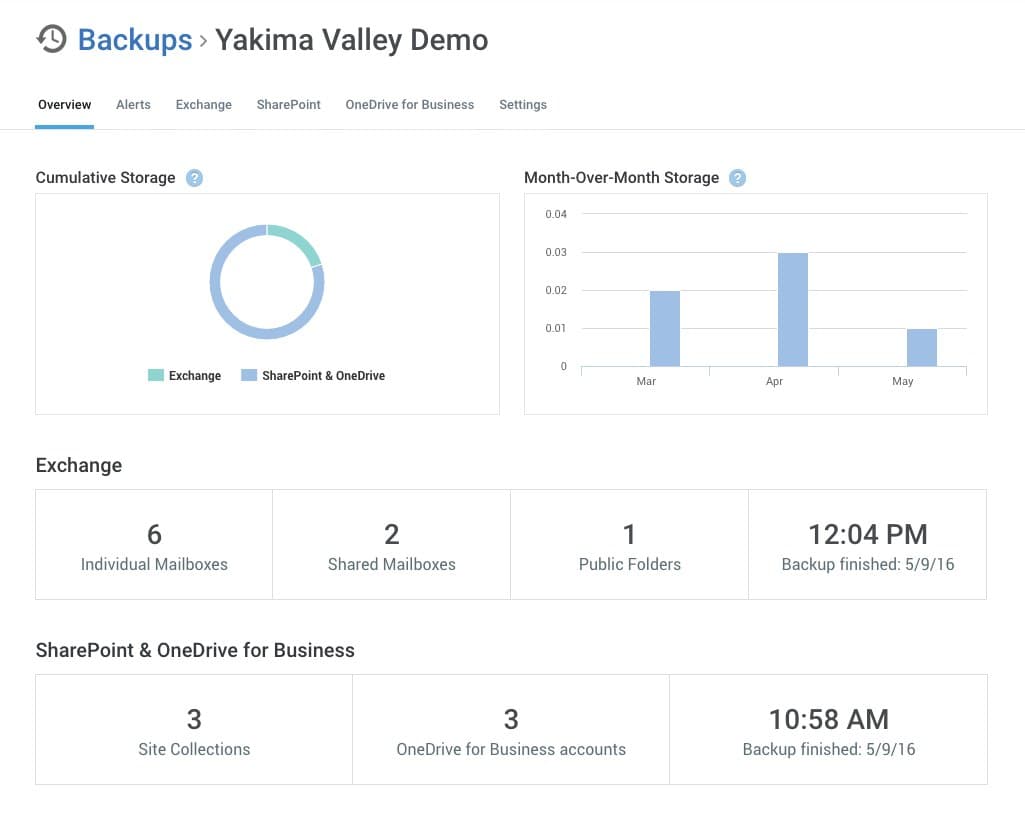Click the Apr axis label
The width and height of the screenshot is (1025, 819).
pyautogui.click(x=774, y=381)
